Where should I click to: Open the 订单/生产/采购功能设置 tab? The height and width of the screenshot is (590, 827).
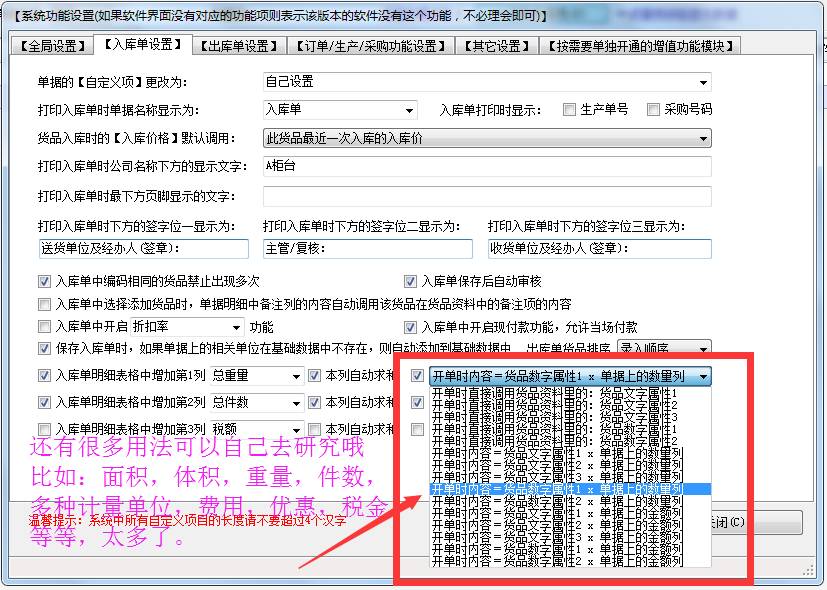tap(369, 46)
